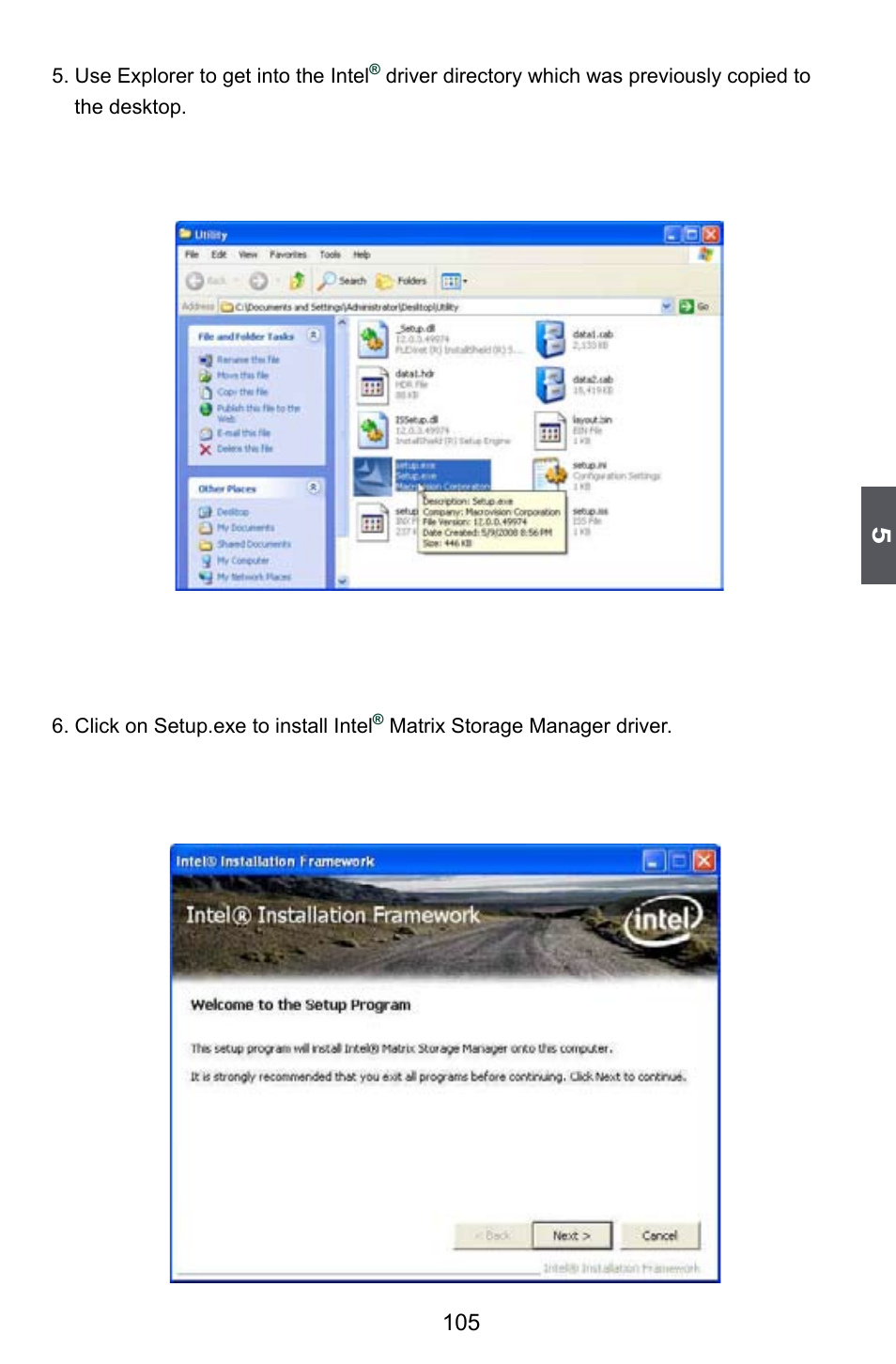Click the Go button beside the address bar

(695, 306)
